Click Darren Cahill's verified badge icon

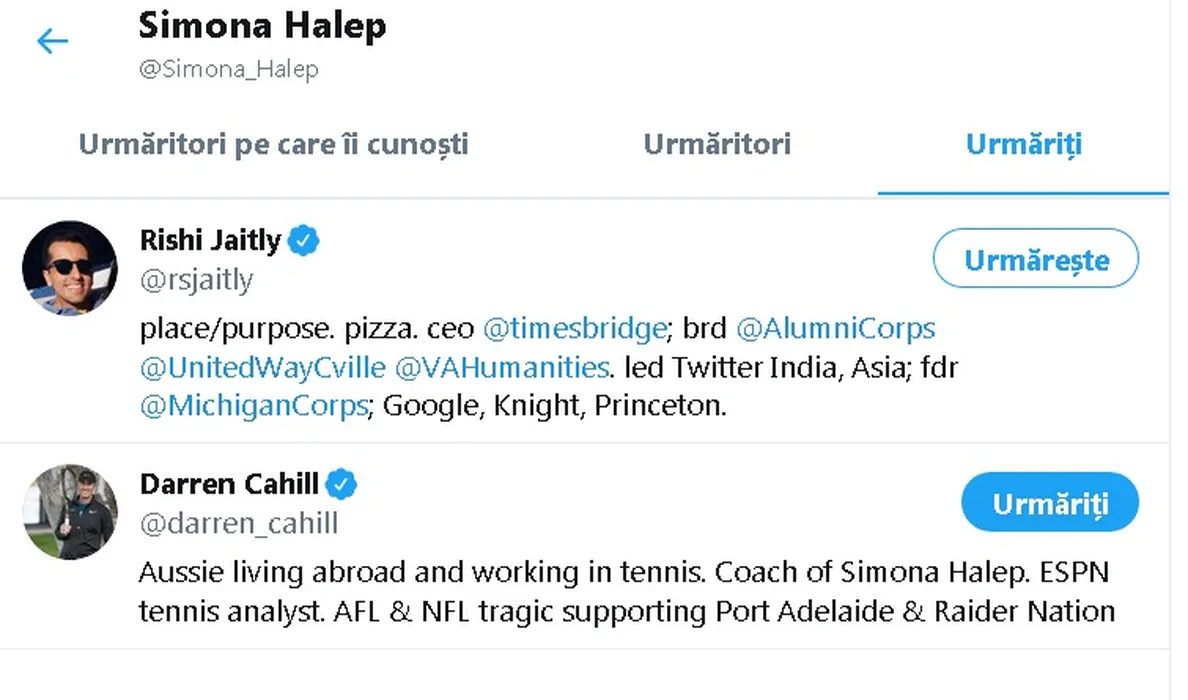click(x=343, y=485)
